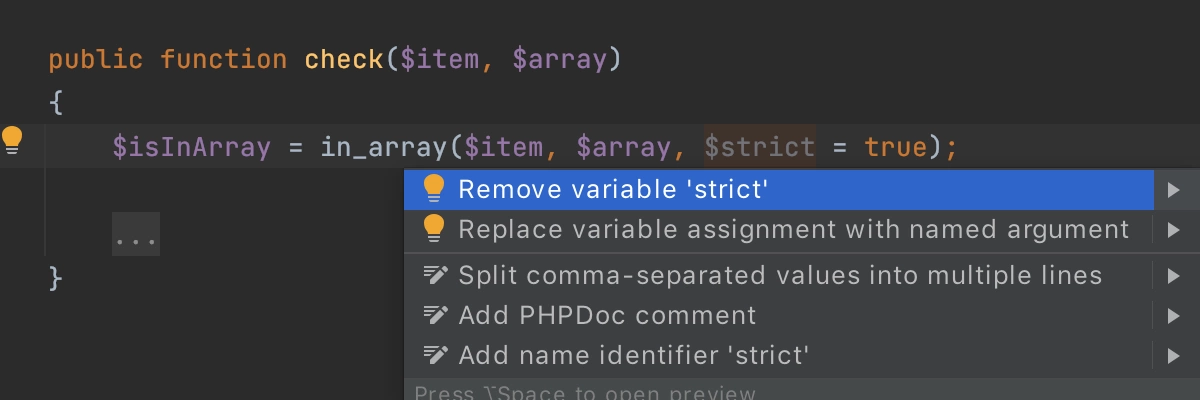Expand submenu arrow for Remove variable 'strict'
Screen dimensions: 1200x400
1174,189
